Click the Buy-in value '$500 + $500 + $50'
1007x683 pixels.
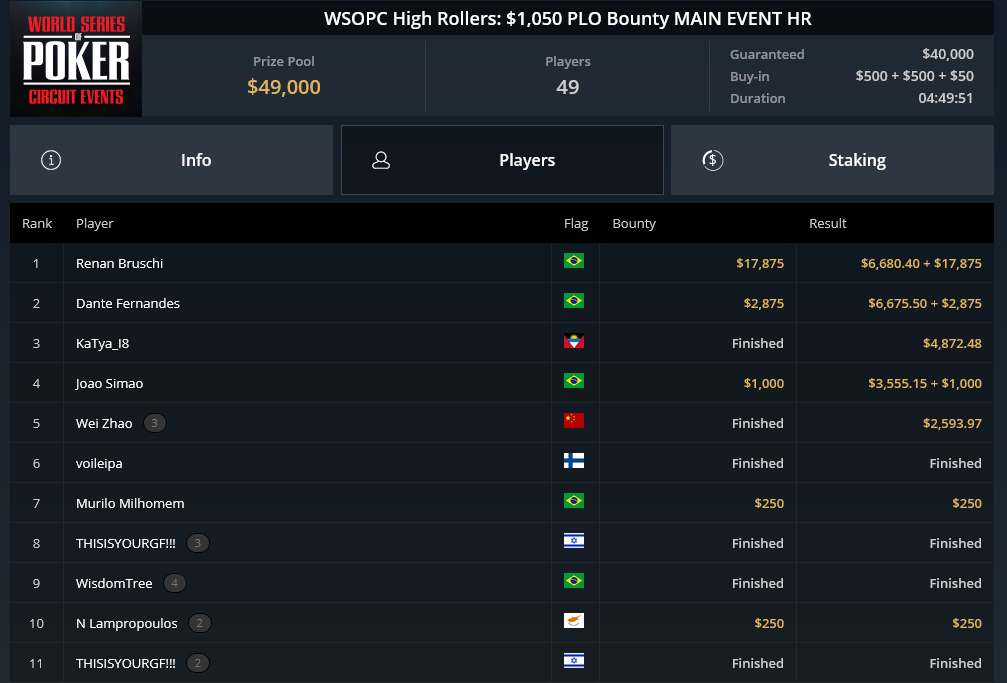click(x=915, y=76)
